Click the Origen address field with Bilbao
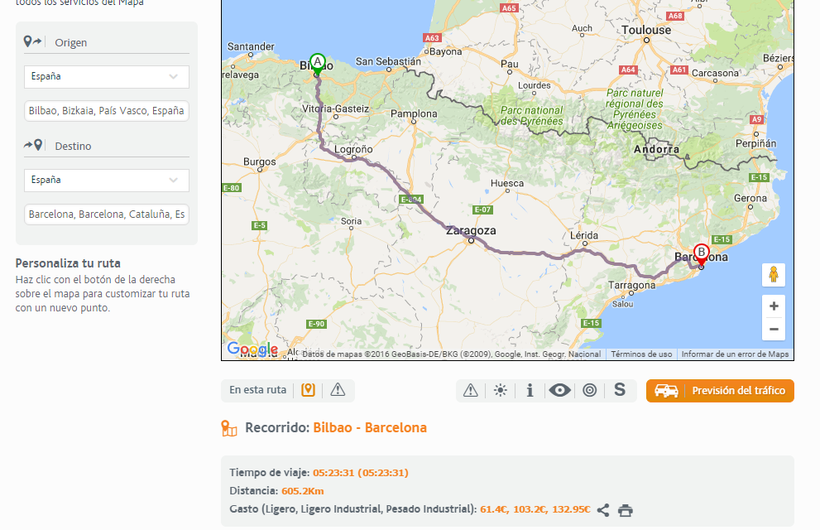Screen dimensions: 820x530 click(x=107, y=111)
